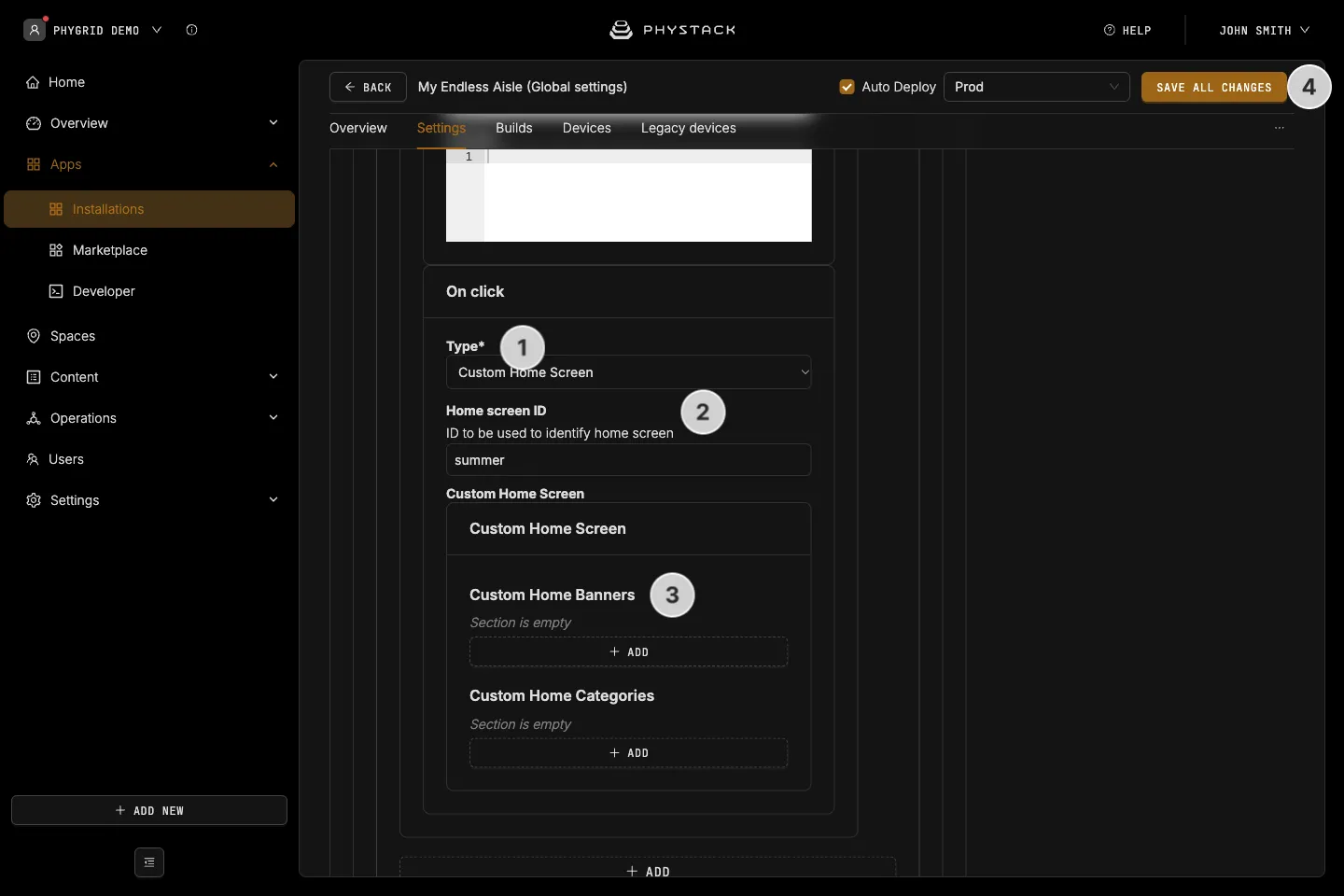Viewport: 1344px width, 896px height.
Task: Open the Phygrid Demo tenant switcher chevron
Action: [157, 30]
